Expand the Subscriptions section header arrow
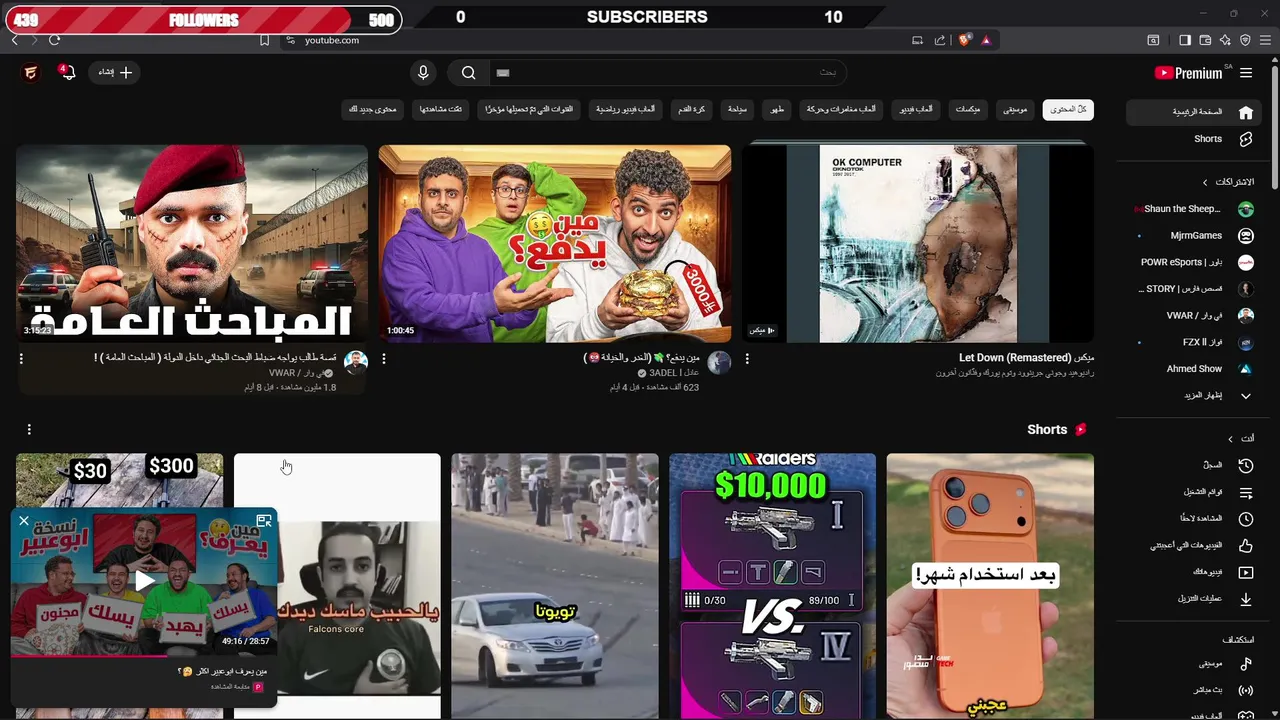The height and width of the screenshot is (720, 1280). click(1205, 182)
